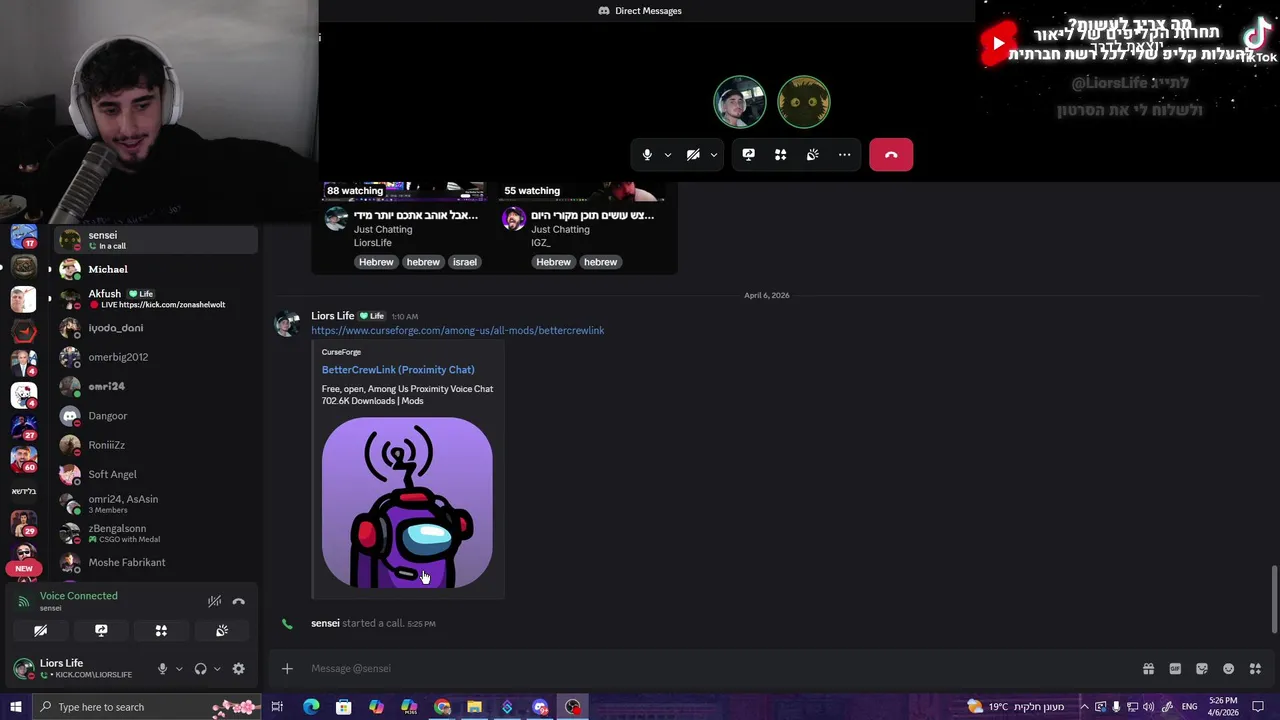Image resolution: width=1280 pixels, height=720 pixels.
Task: Open the 88 watching LiorsLife stream card
Action: pyautogui.click(x=404, y=225)
